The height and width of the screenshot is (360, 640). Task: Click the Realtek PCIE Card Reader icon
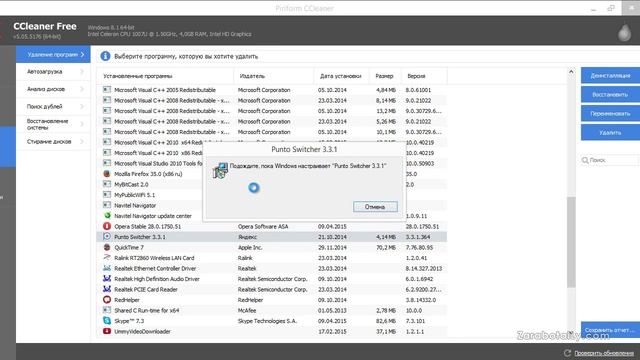click(x=107, y=289)
